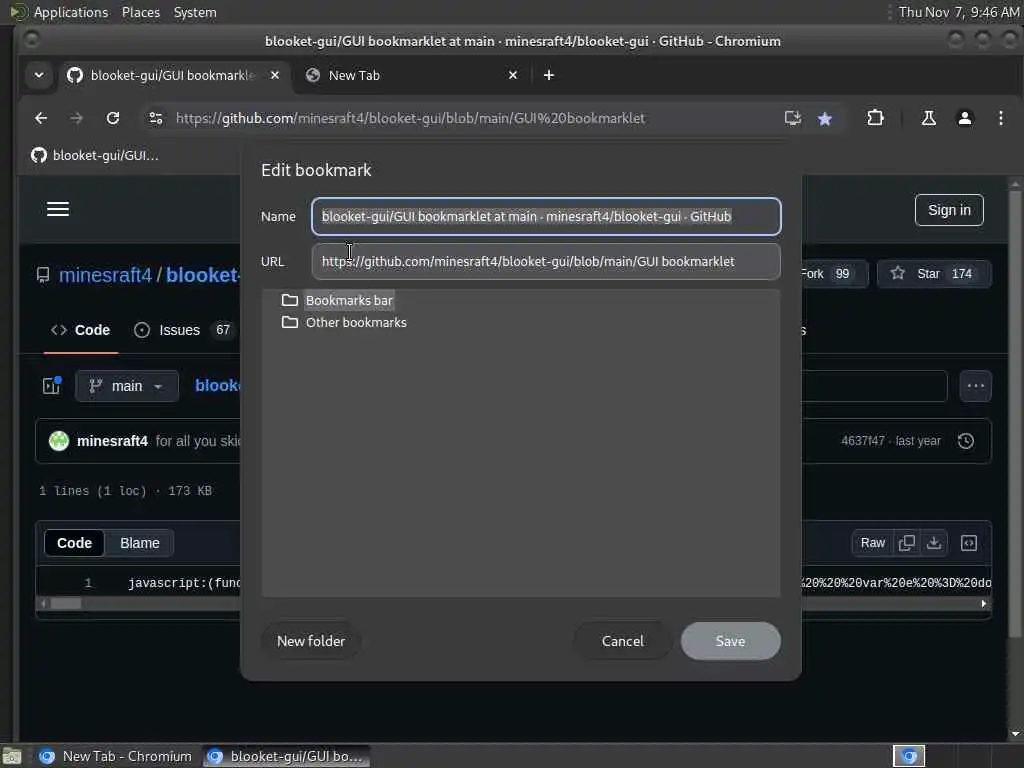Star the repository with Star 174 button
This screenshot has height=768, width=1024.
pyautogui.click(x=934, y=274)
